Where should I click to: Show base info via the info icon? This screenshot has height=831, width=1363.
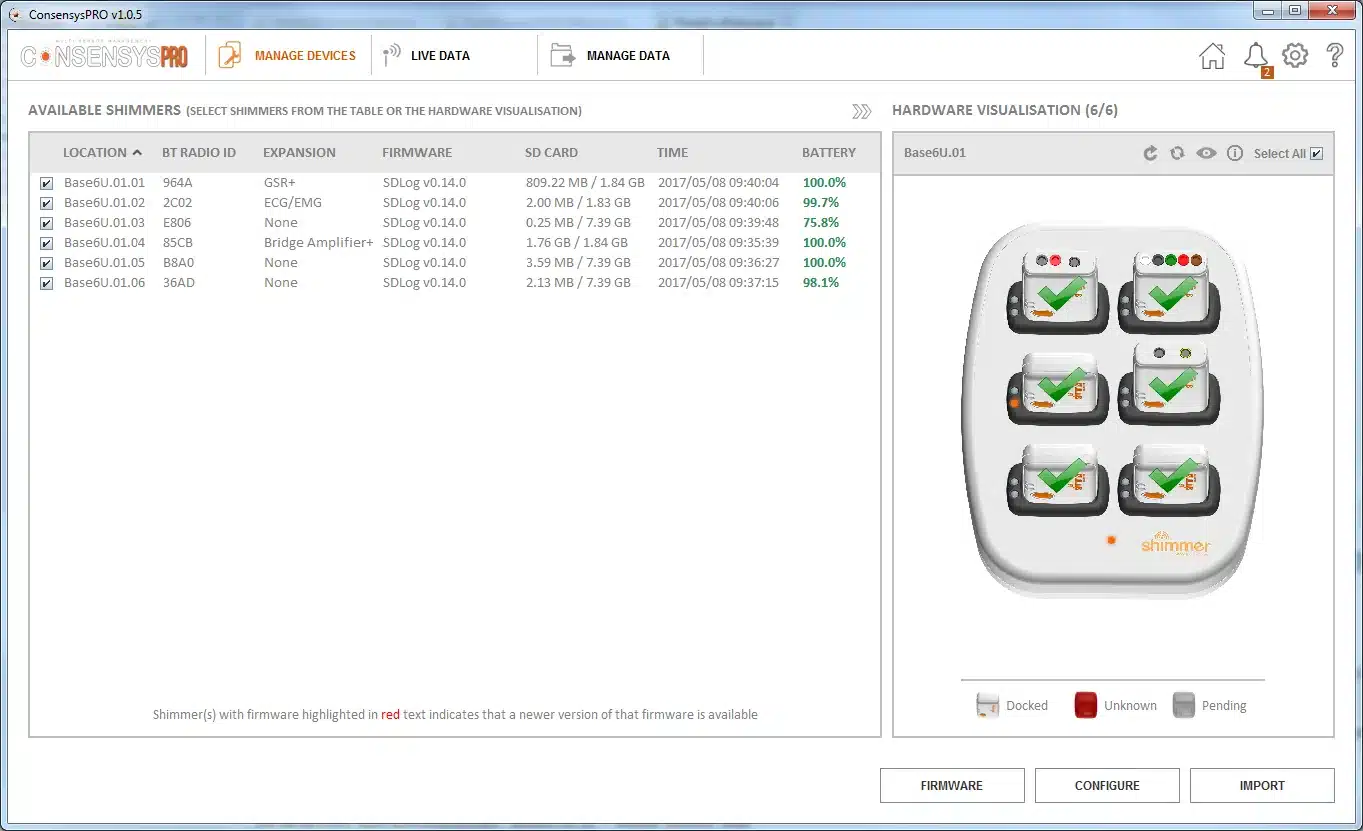[x=1235, y=153]
